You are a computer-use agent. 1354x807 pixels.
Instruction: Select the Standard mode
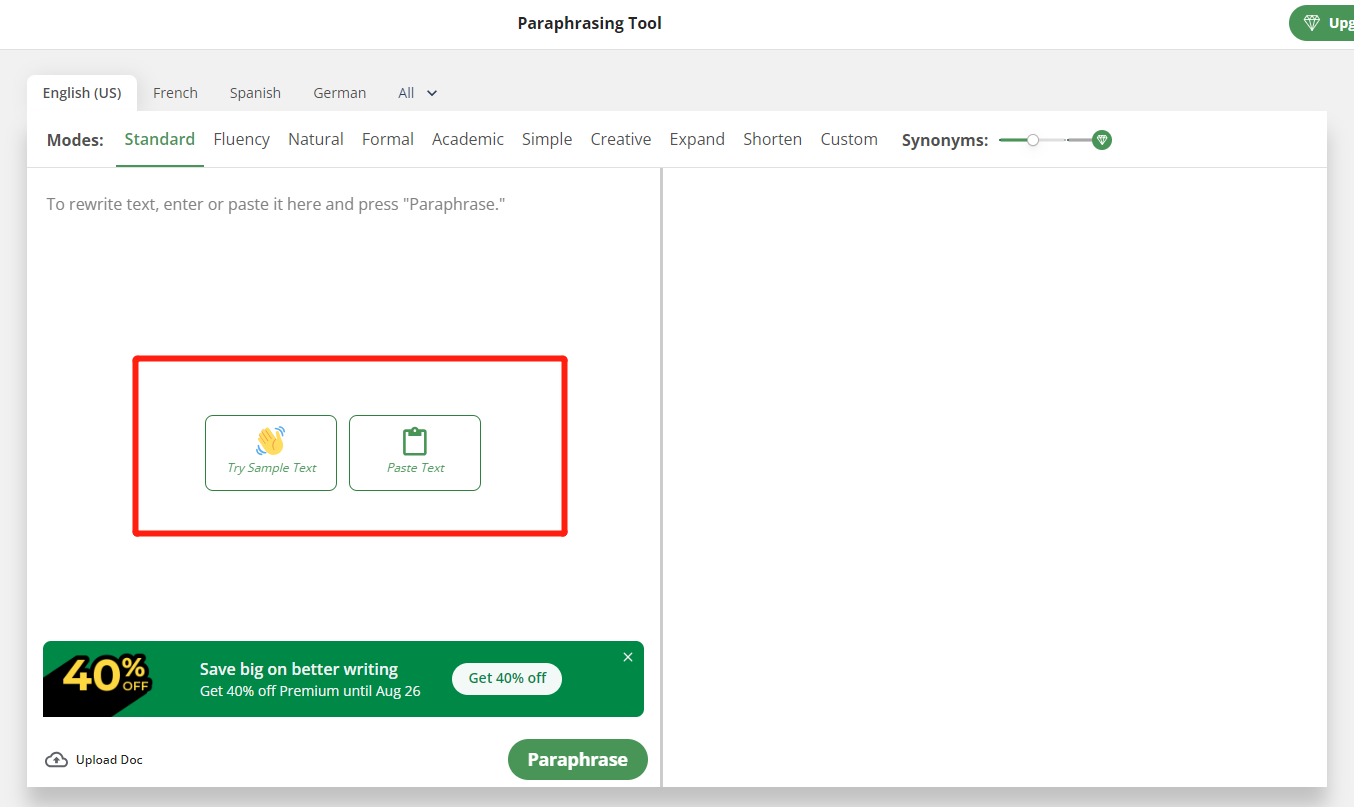[160, 139]
